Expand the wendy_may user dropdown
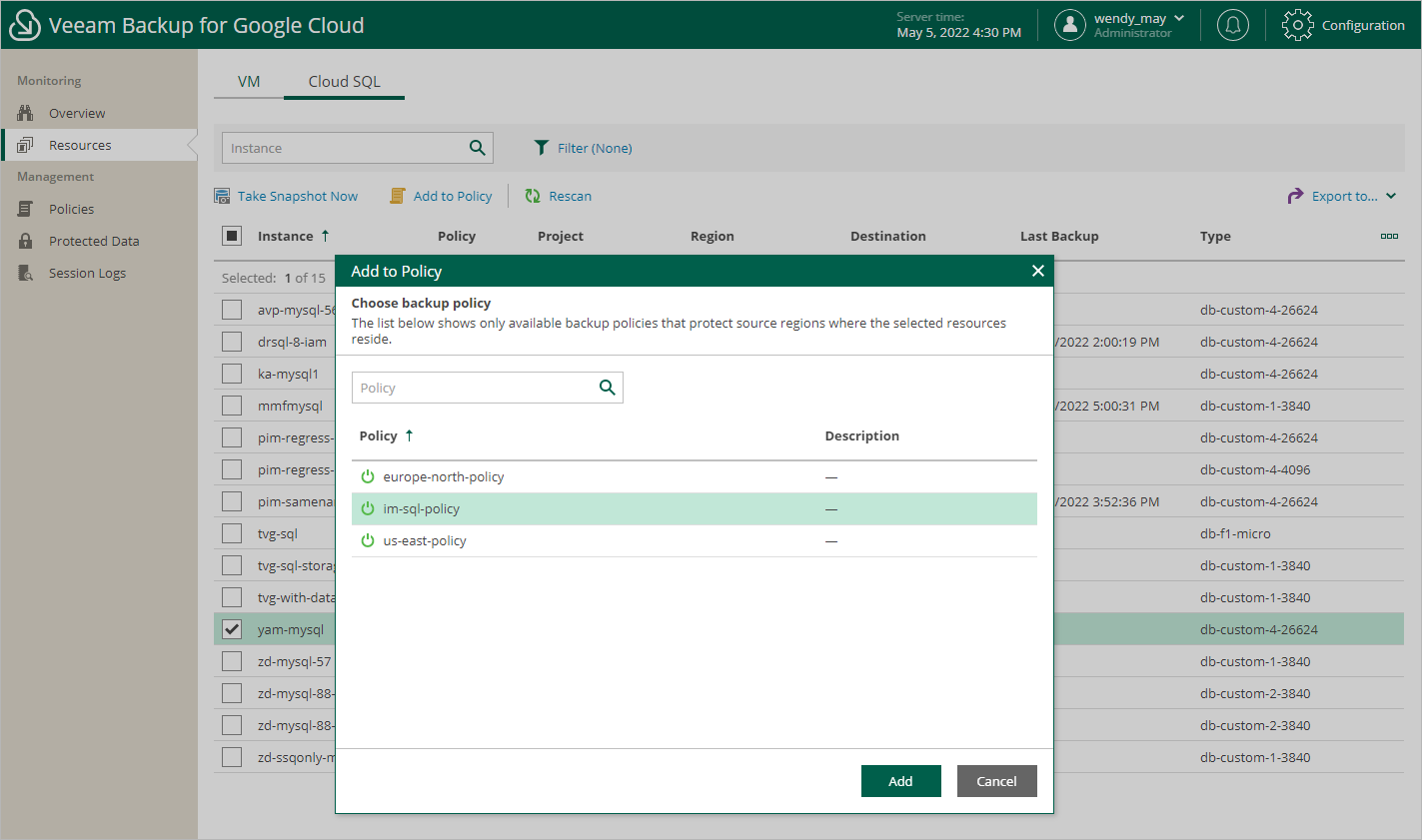 coord(1179,18)
